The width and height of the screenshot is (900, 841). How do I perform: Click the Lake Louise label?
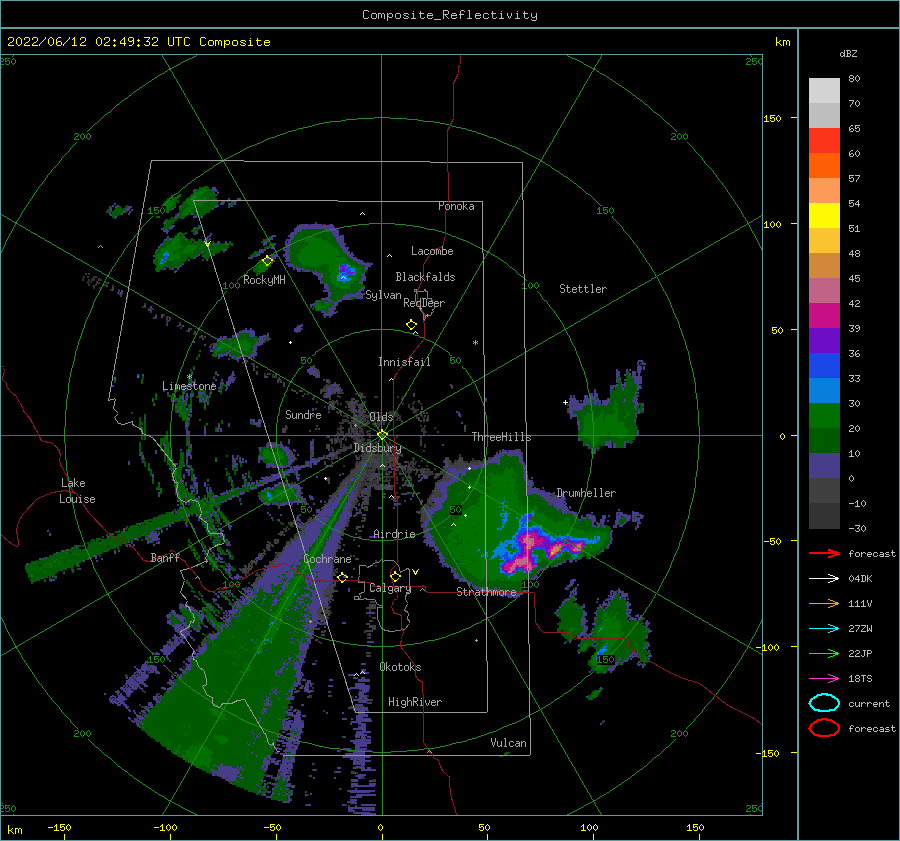click(77, 491)
